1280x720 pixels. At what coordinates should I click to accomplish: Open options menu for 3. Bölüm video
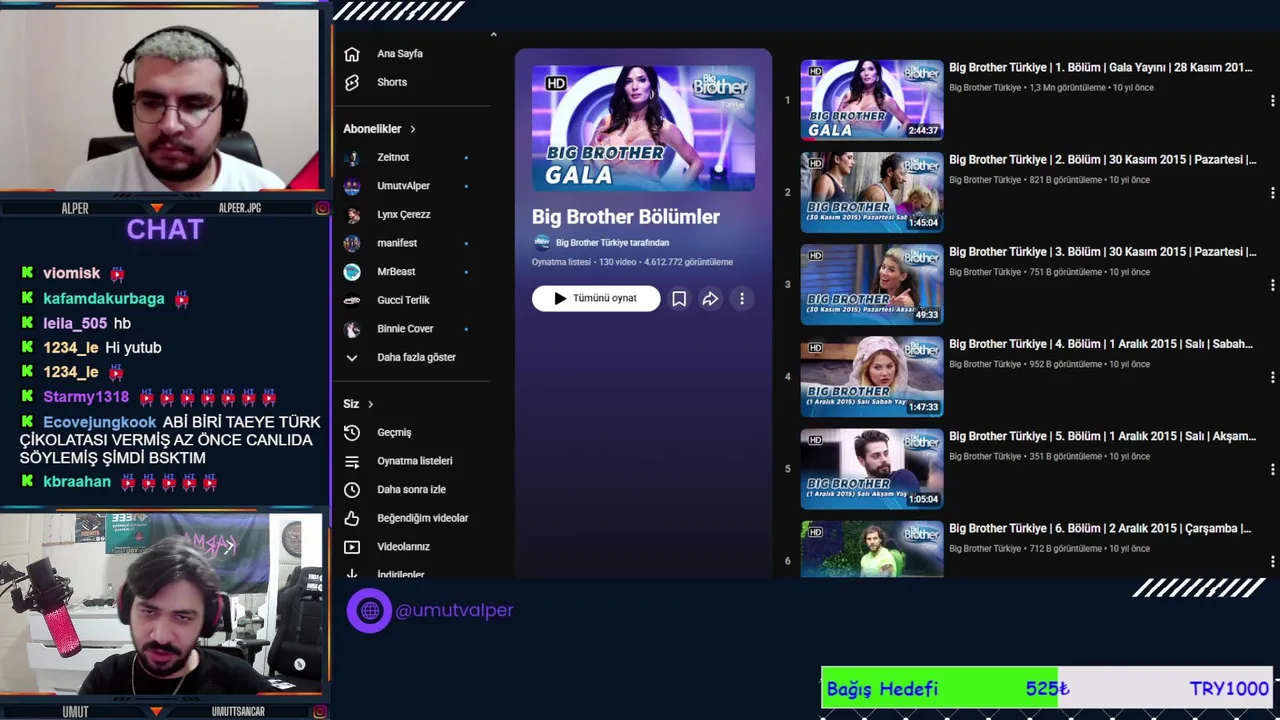(x=1272, y=285)
